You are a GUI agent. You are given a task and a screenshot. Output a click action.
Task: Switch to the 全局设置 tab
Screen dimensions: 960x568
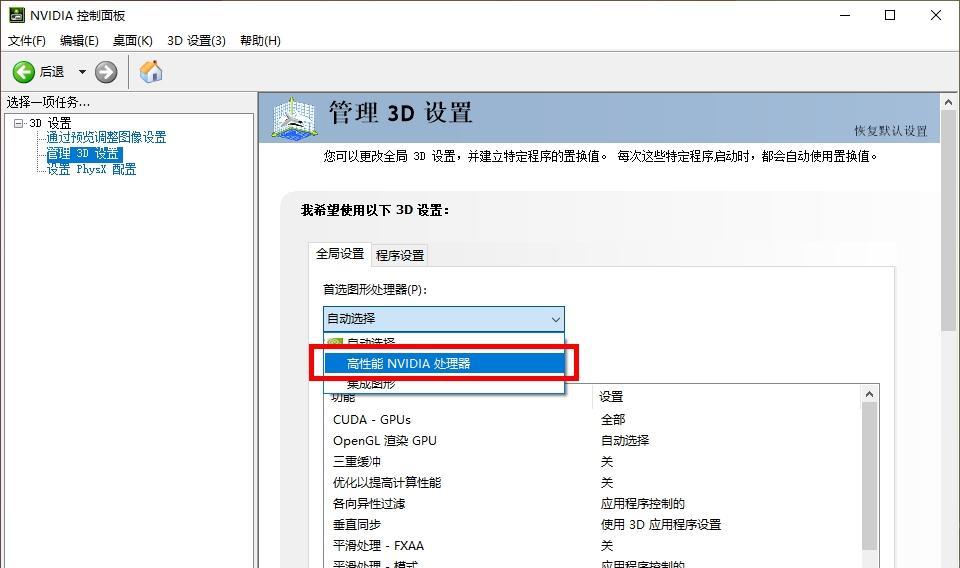[340, 253]
